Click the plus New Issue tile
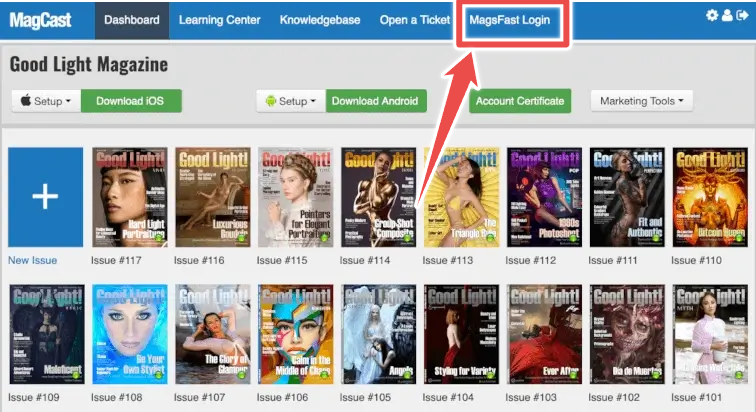This screenshot has height=412, width=756. (x=45, y=197)
